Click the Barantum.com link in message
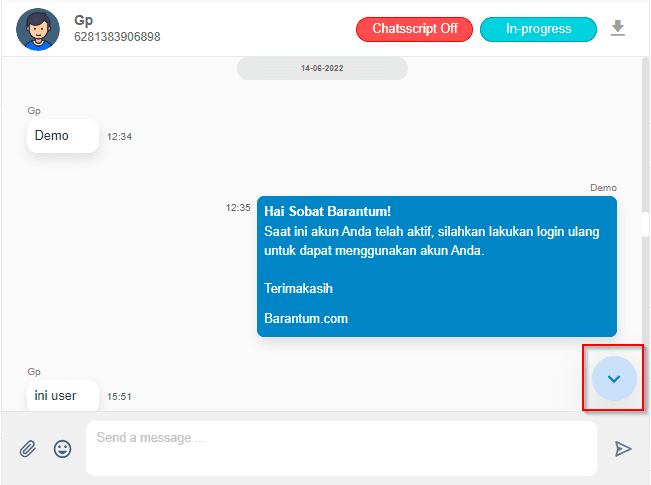Screen dimensions: 651x485 click(306, 318)
